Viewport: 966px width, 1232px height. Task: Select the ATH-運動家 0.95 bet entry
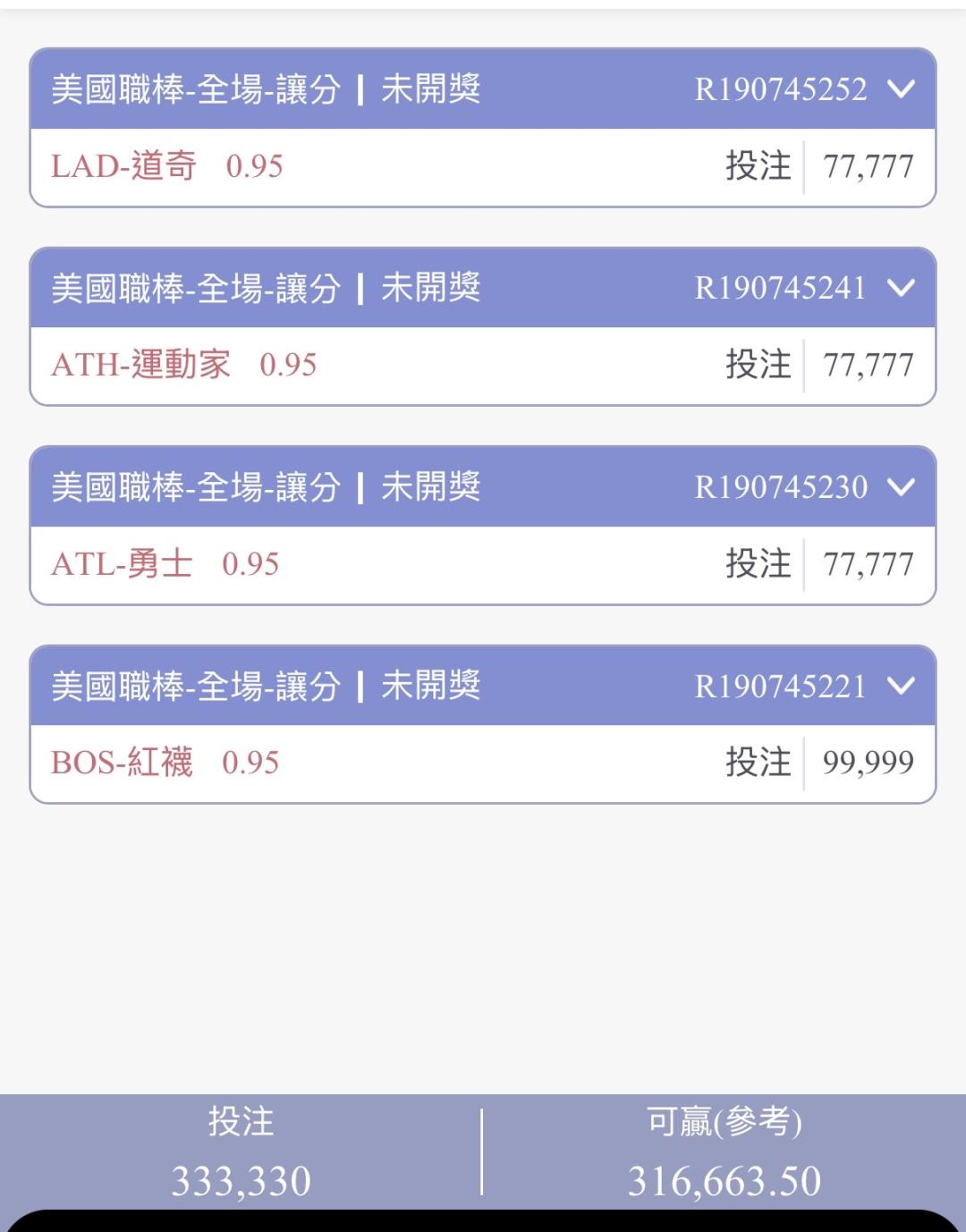[184, 365]
